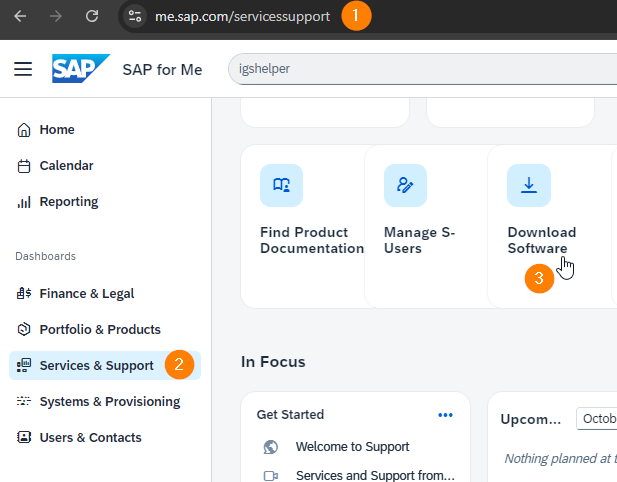Open the Download Software card
Screen dimensions: 617x482
click(x=551, y=227)
